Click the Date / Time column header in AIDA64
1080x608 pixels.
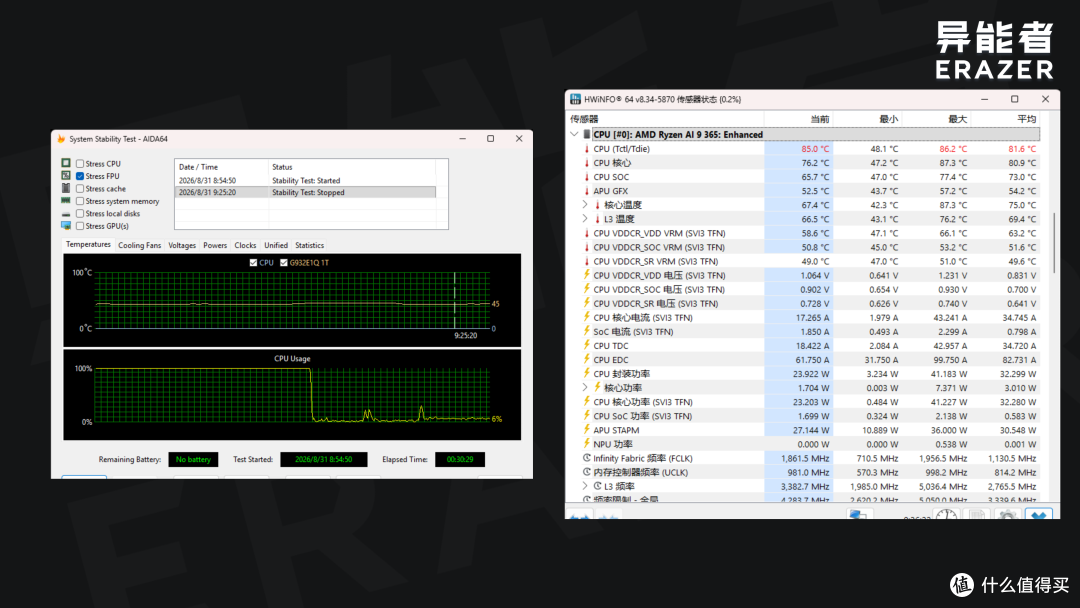221,167
